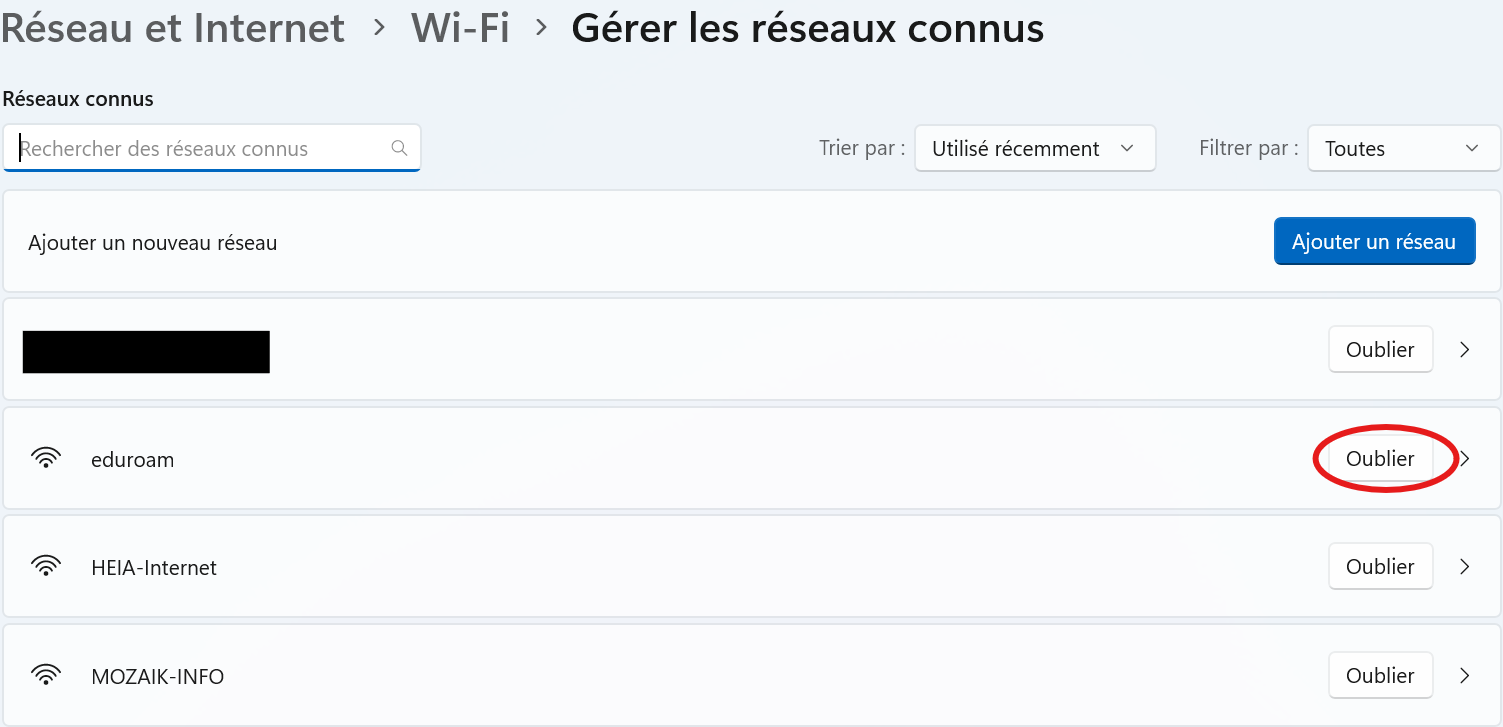The width and height of the screenshot is (1503, 727).
Task: Navigate to the Wi-Fi breadcrumb
Action: tap(460, 28)
